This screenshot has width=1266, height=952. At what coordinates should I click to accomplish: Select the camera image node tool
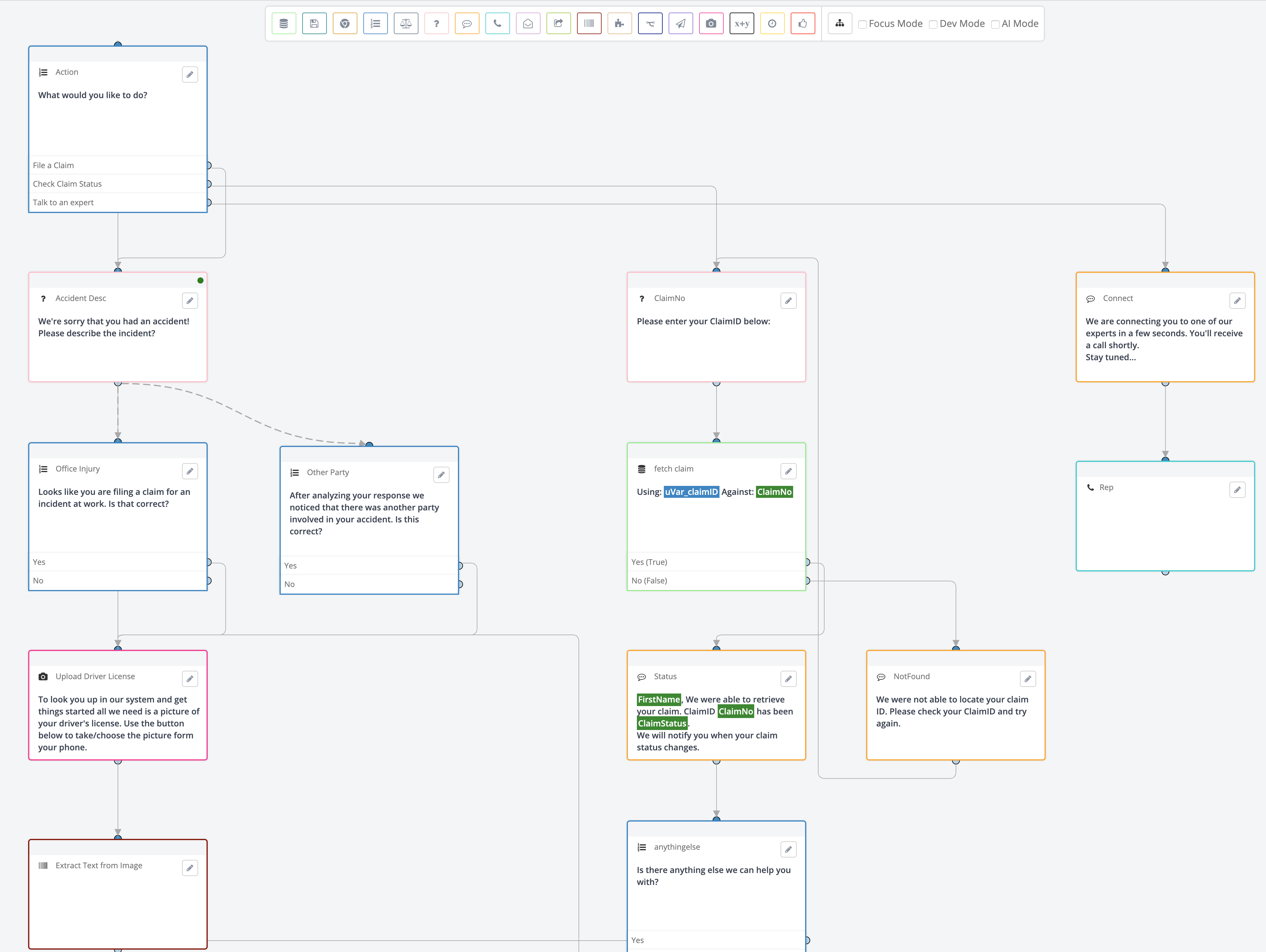[x=711, y=23]
